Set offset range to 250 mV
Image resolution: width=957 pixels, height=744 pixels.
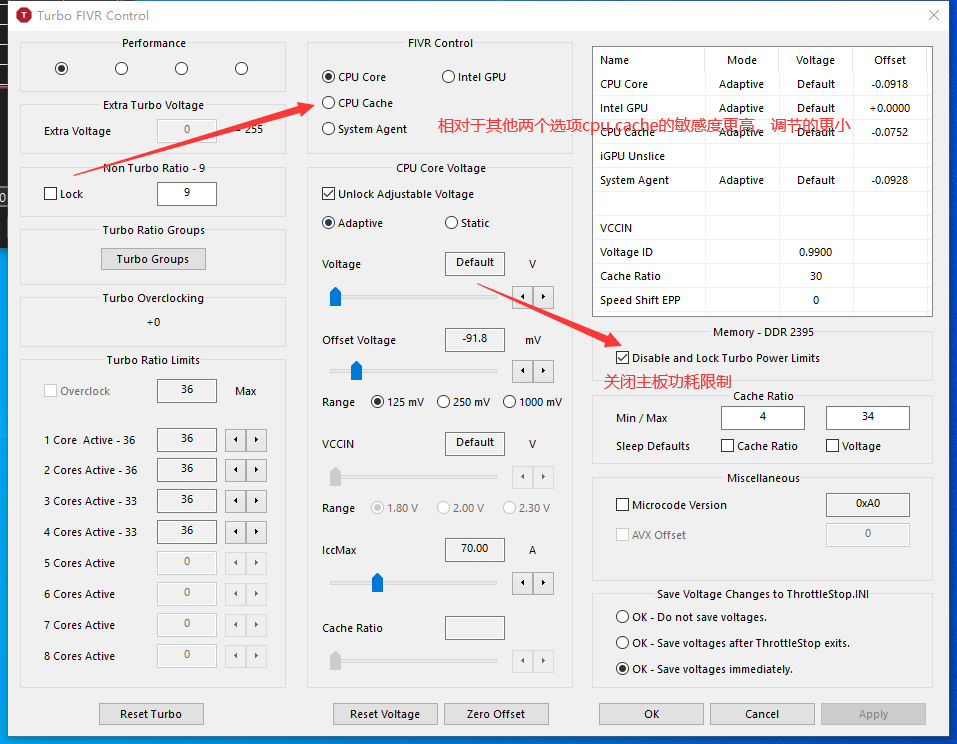click(464, 402)
